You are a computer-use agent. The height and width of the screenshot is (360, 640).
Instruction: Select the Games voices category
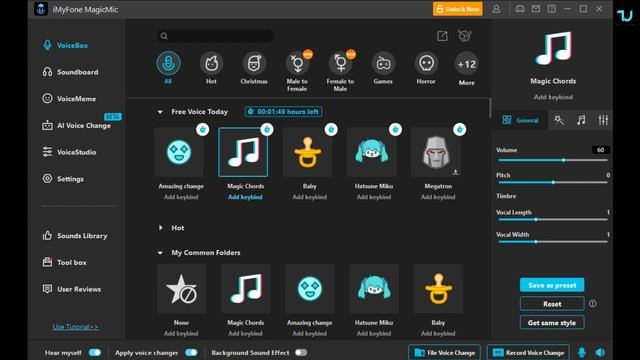click(x=383, y=68)
